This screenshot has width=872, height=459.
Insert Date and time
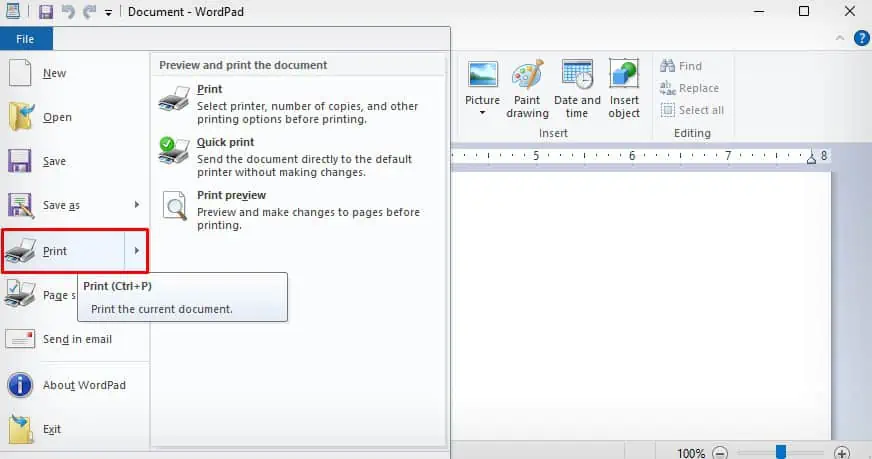pos(577,89)
